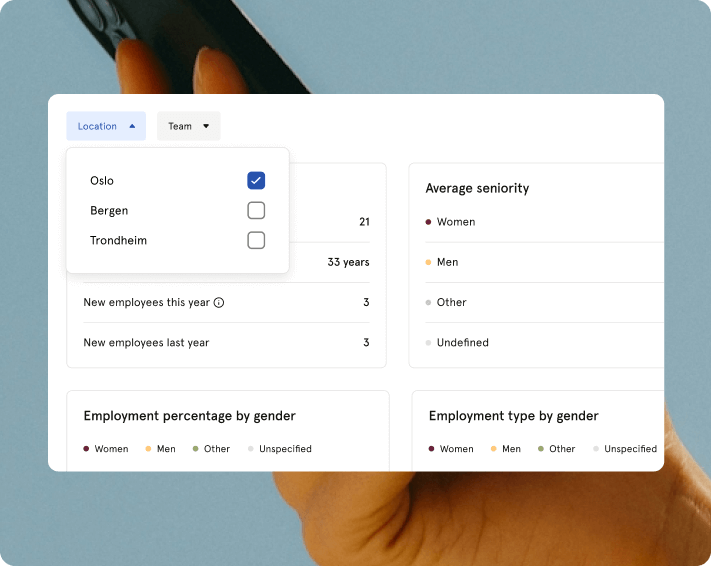Toggle Other legend in Employment type chart
The image size is (711, 566).
tap(556, 449)
